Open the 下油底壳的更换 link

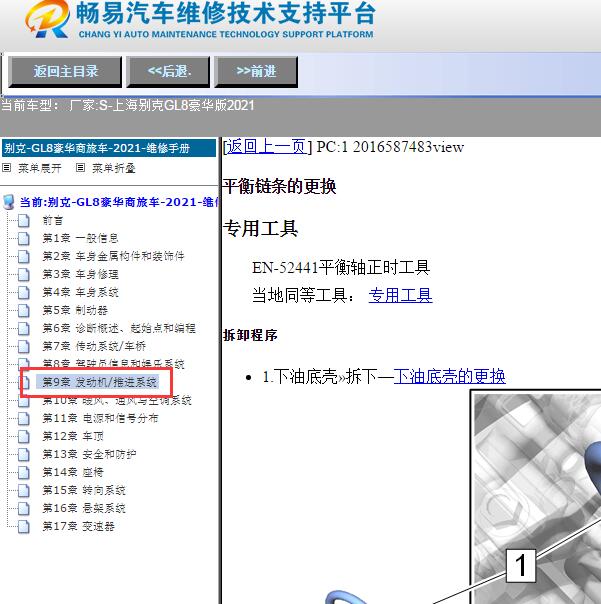pyautogui.click(x=449, y=376)
